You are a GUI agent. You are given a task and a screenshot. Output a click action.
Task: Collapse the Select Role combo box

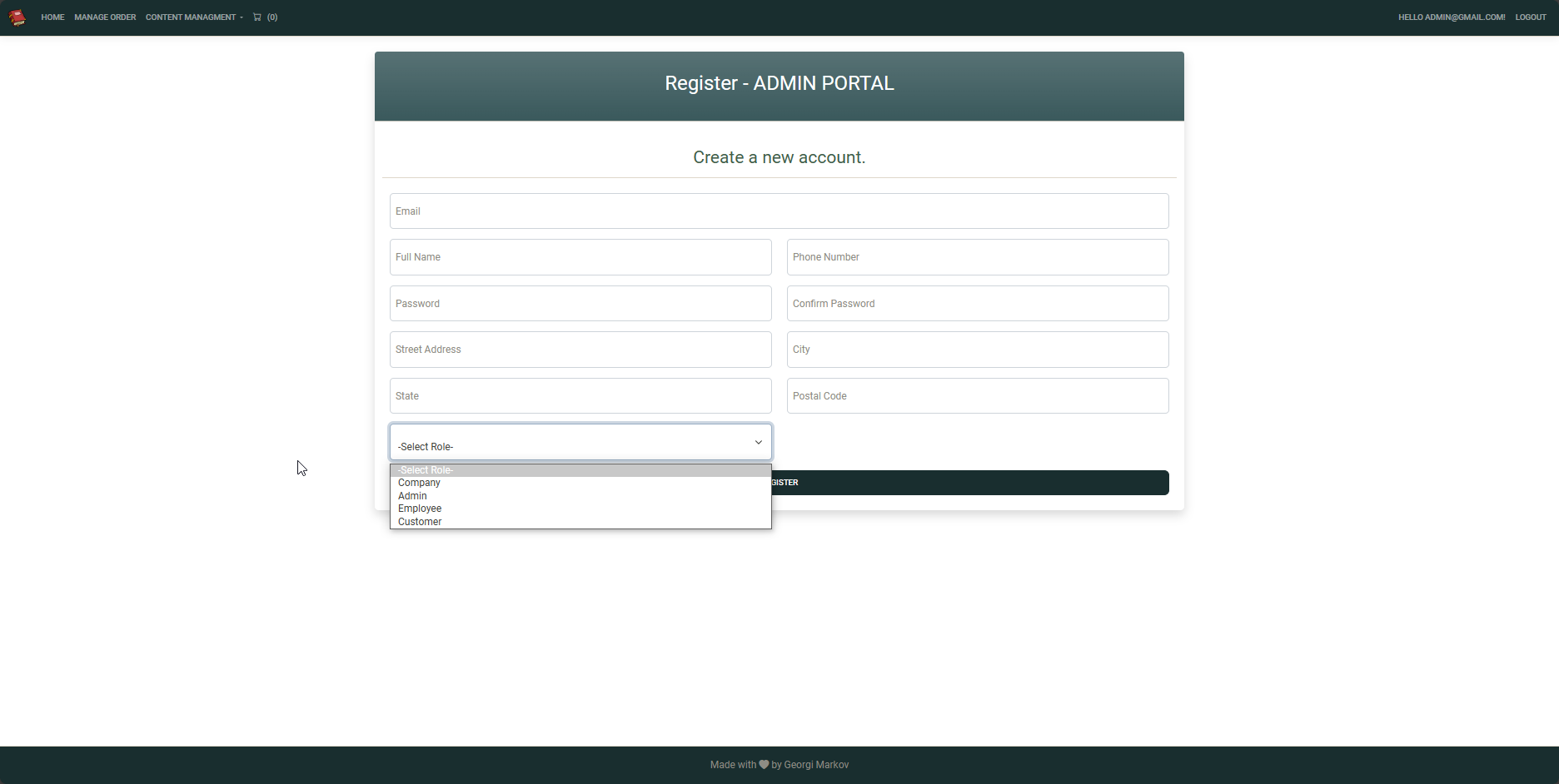(580, 442)
